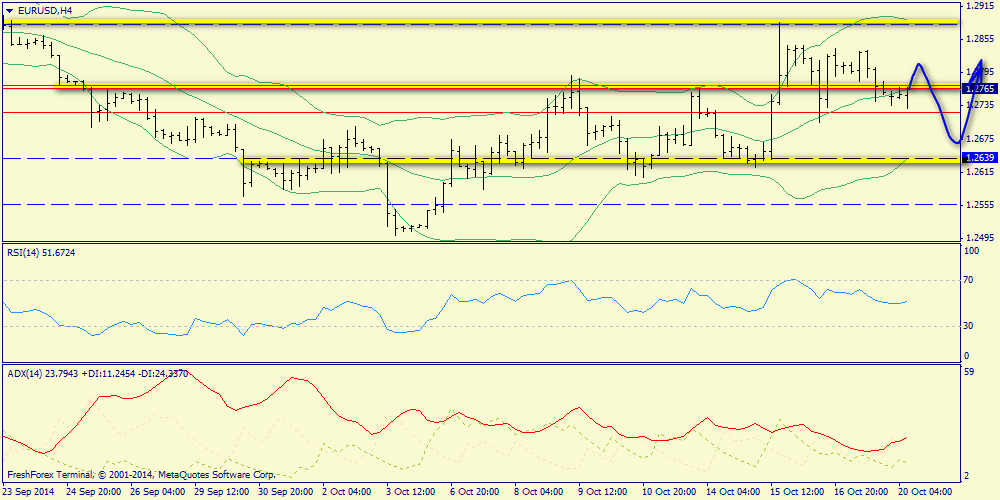The width and height of the screenshot is (1000, 500).
Task: Click the RSI scale value 100
Action: click(x=973, y=252)
